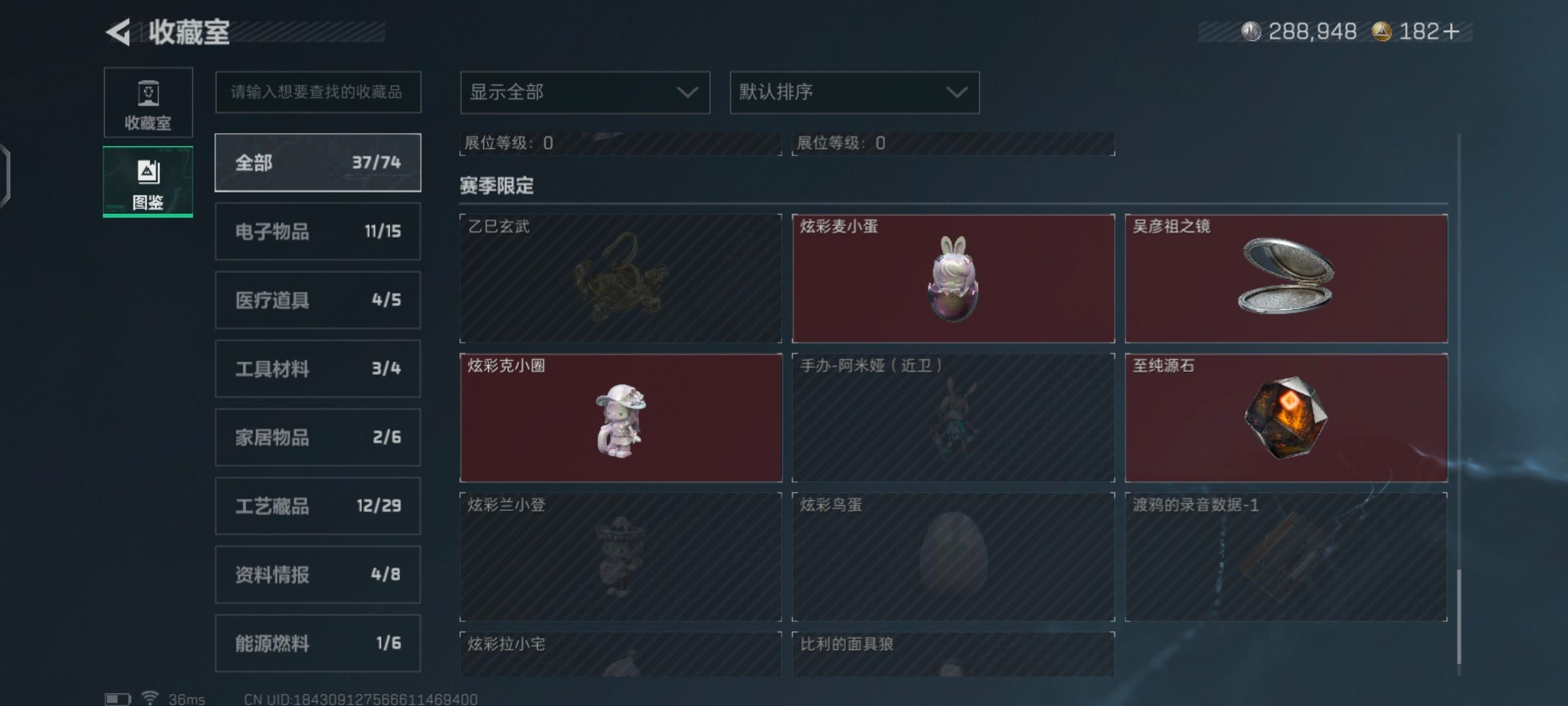Click the collection list scrollbar
Viewport: 1568px width, 706px height.
(1459, 616)
